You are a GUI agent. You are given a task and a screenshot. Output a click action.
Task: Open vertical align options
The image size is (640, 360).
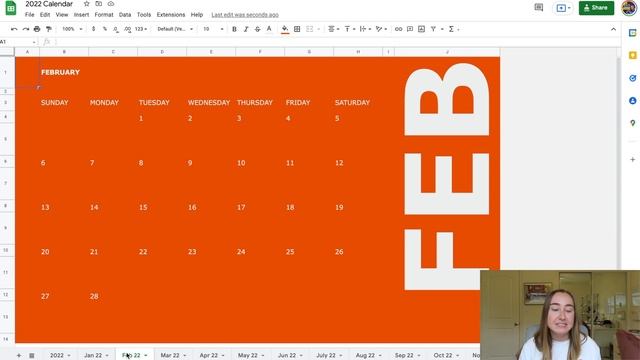[x=349, y=29]
